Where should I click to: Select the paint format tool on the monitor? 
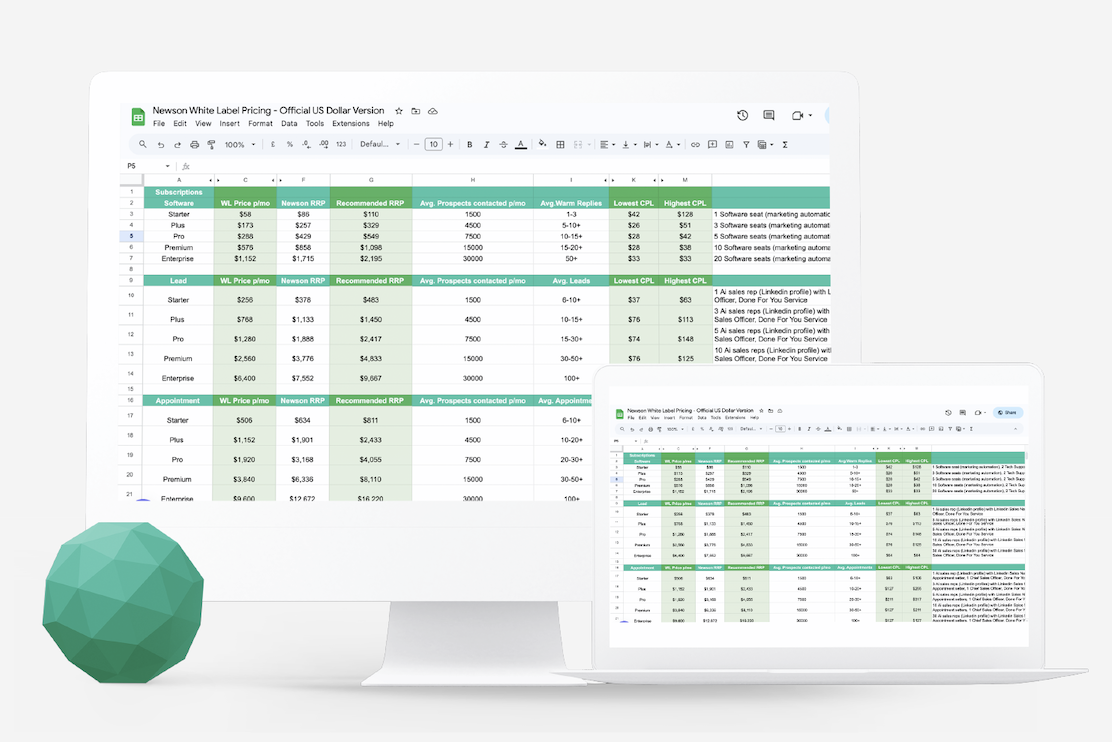[211, 145]
